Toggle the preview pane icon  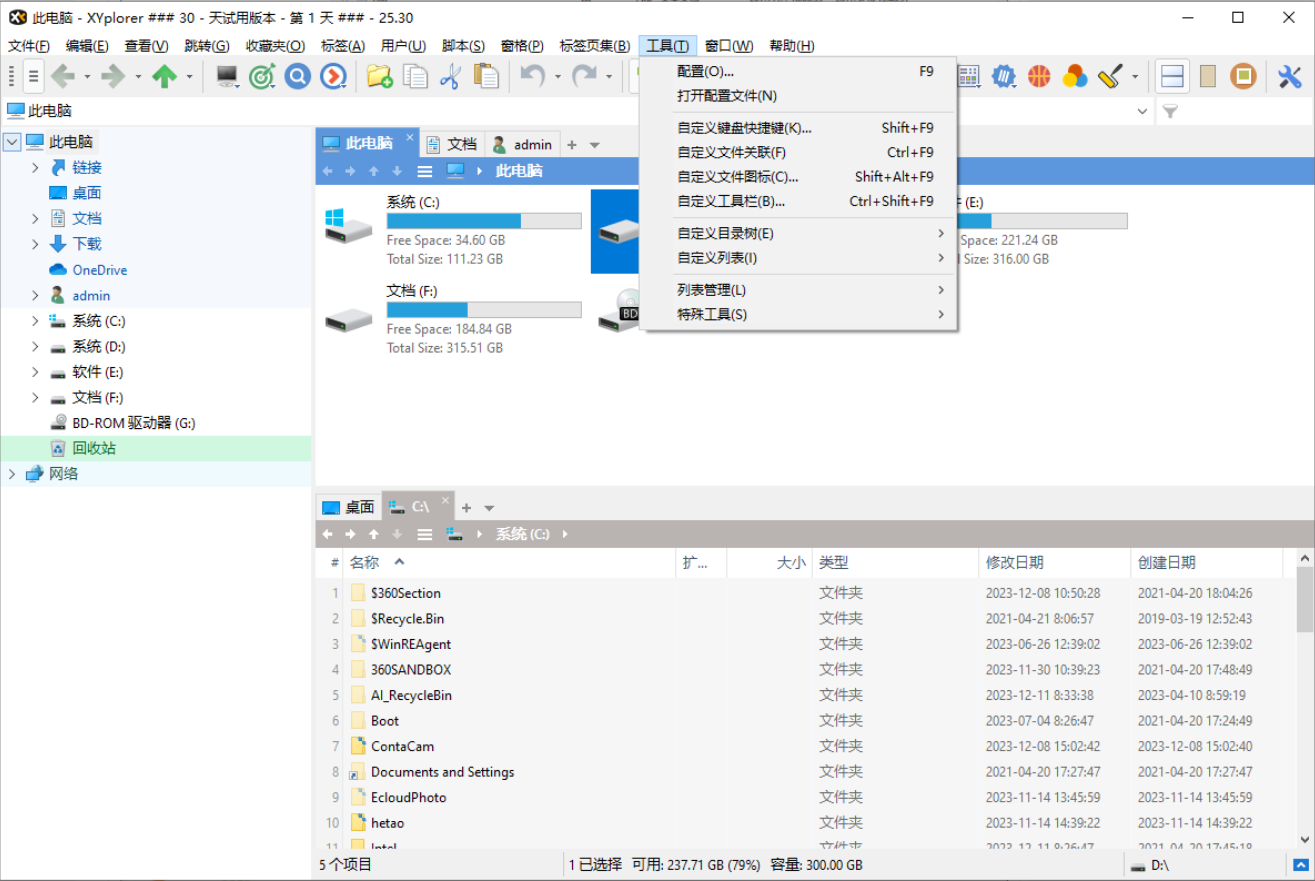point(1207,76)
